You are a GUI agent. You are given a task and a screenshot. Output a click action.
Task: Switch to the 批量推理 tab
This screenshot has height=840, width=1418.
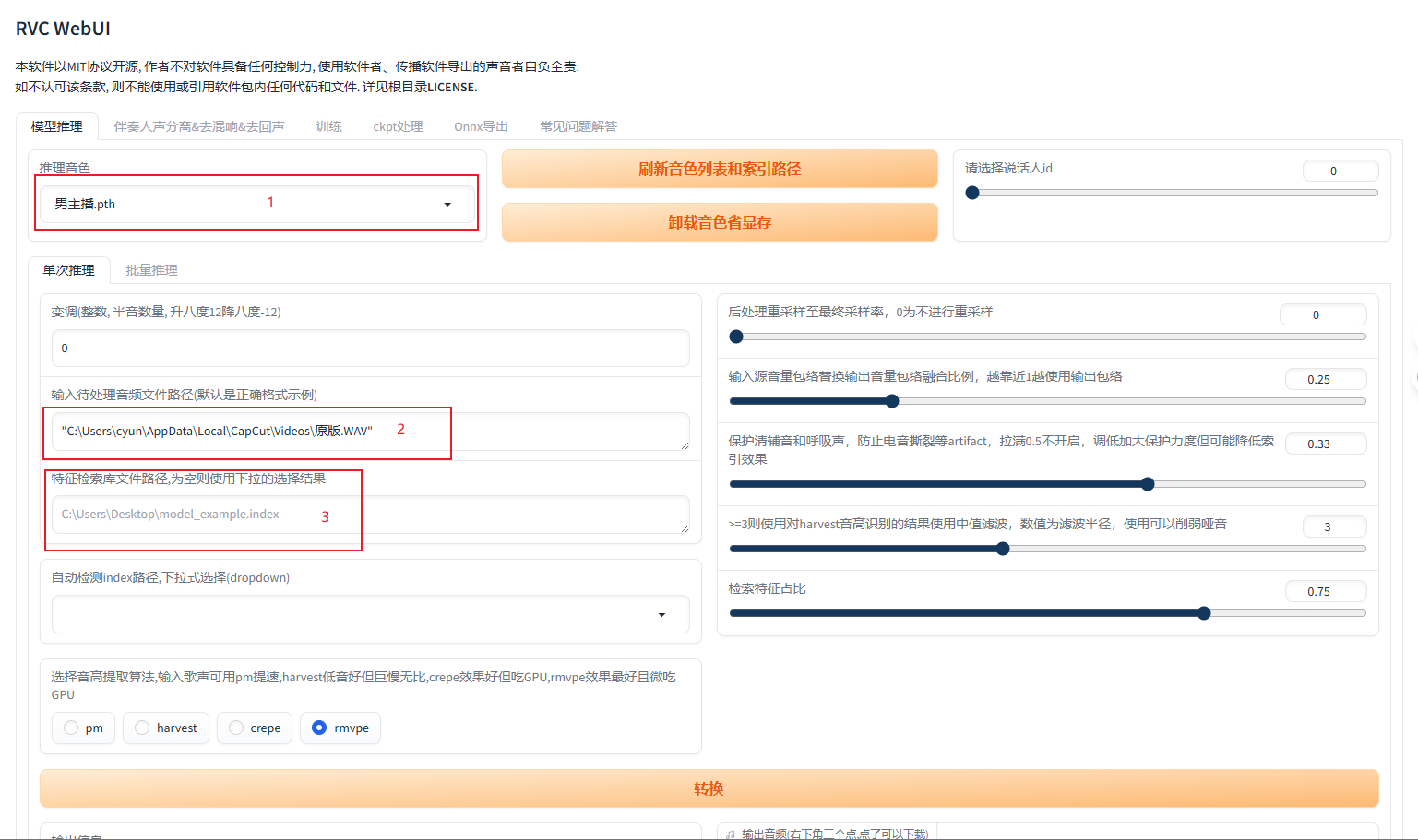point(150,269)
